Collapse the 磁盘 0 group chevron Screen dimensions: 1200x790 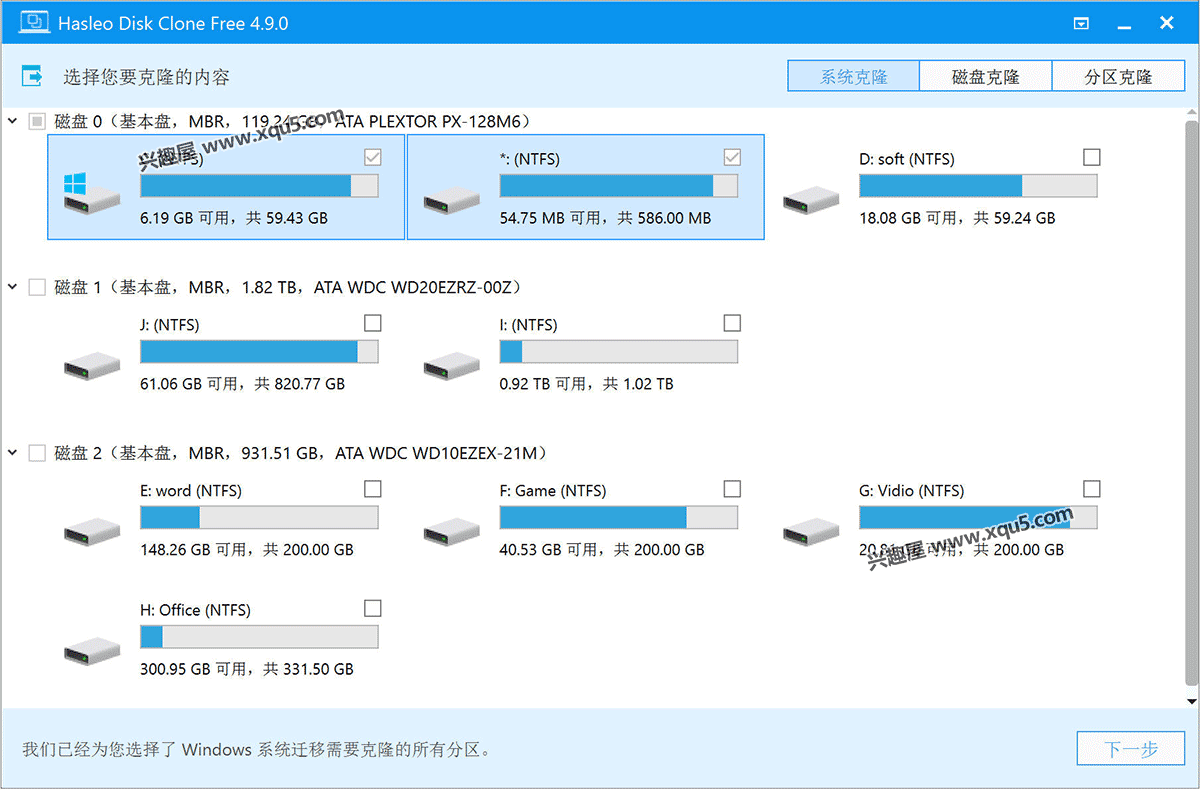tap(13, 122)
